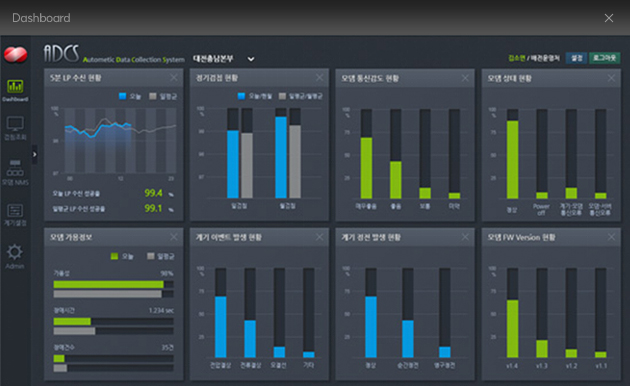Viewport: 630px width, 386px height.
Task: Open the meter settings list icon in sidebar
Action: 15,210
